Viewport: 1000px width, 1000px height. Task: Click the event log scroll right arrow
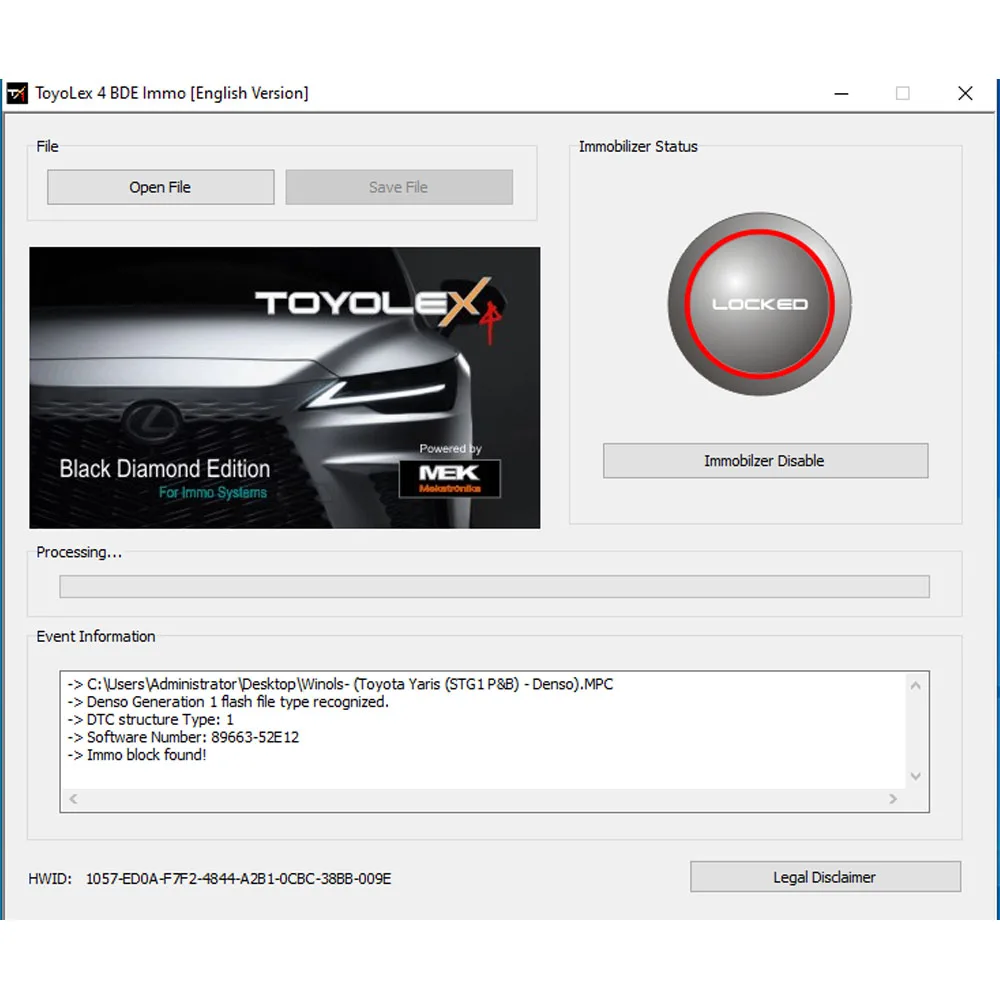point(893,798)
